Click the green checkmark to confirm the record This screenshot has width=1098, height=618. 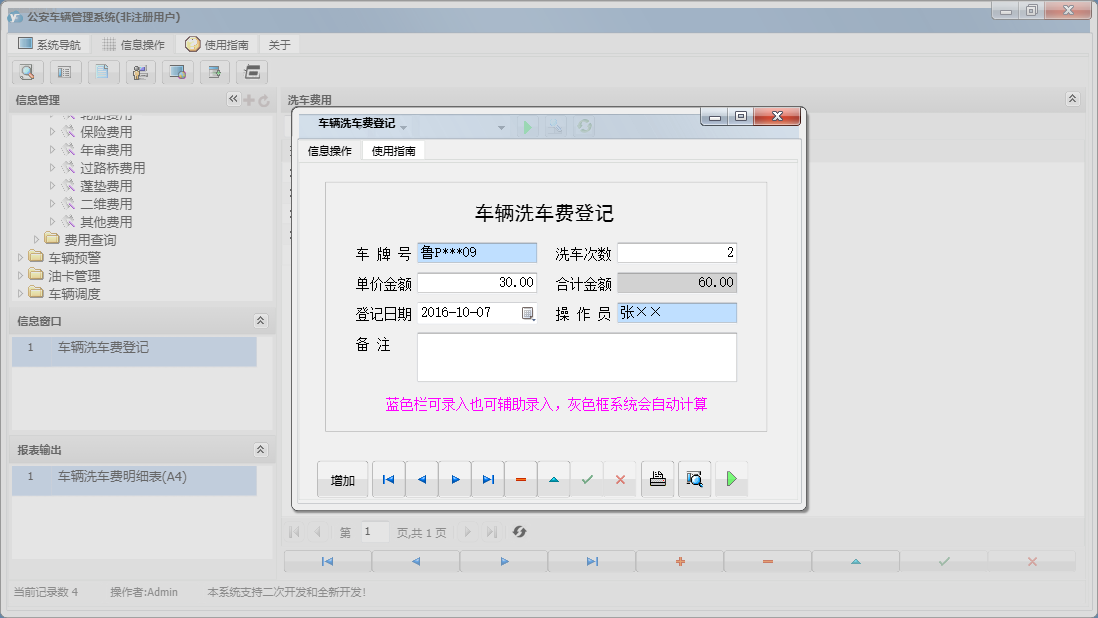(x=587, y=478)
